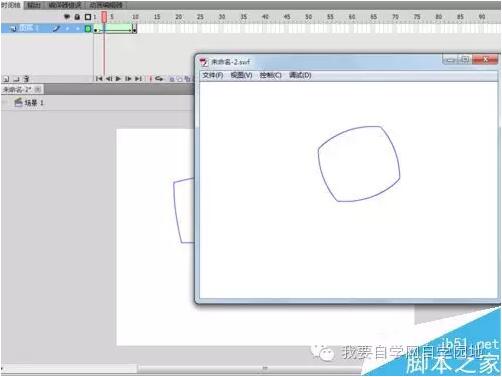Open 调试(D) menu in SWF window
The width and height of the screenshot is (502, 377).
[300, 75]
